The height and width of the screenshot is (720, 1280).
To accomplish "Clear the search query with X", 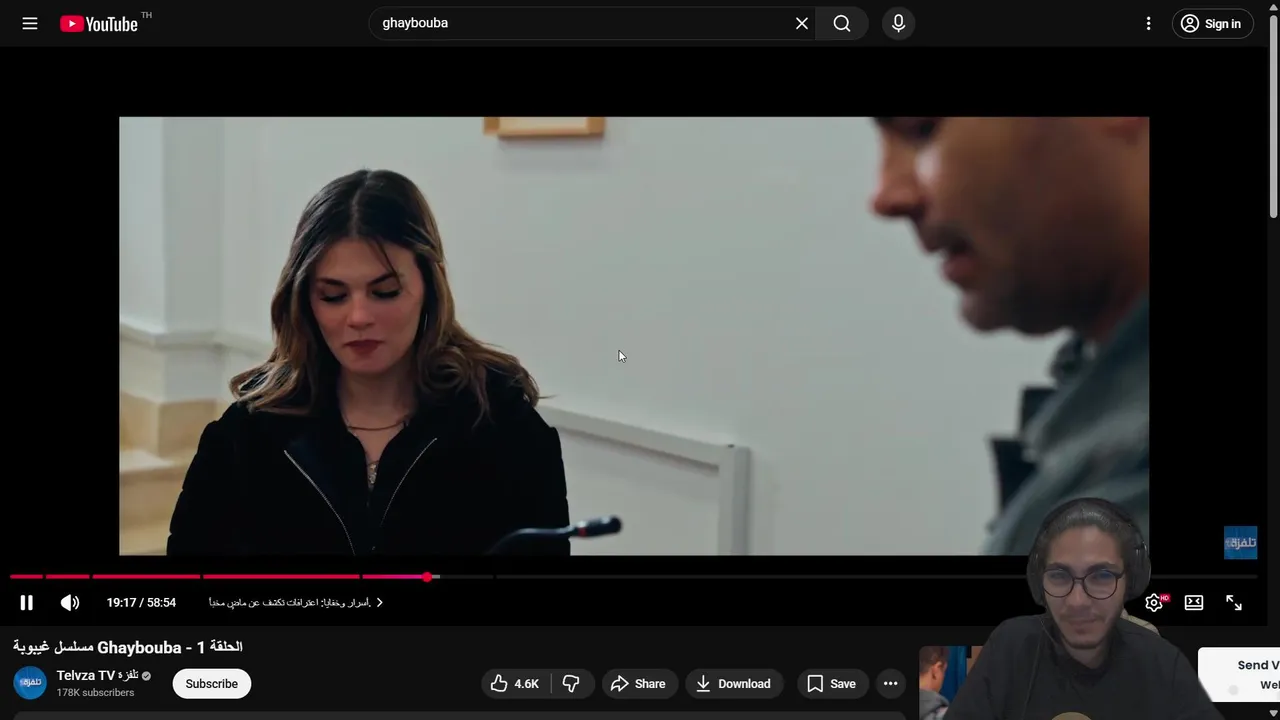I will [802, 23].
